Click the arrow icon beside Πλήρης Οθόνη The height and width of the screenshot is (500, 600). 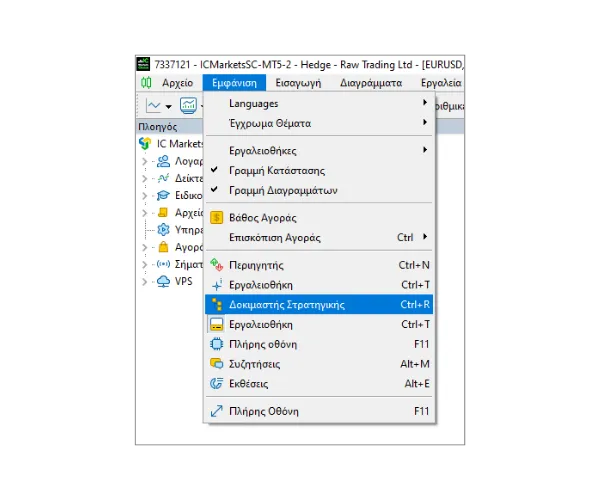216,411
